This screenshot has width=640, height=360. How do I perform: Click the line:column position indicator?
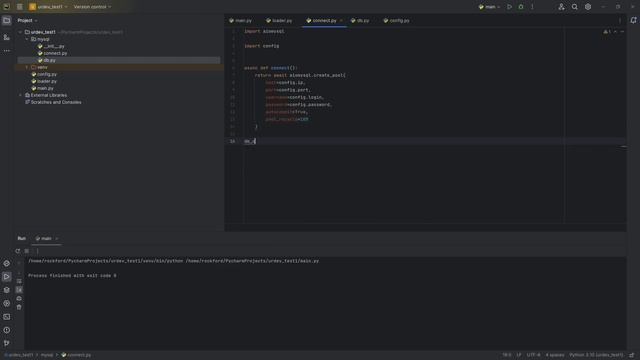tap(507, 355)
